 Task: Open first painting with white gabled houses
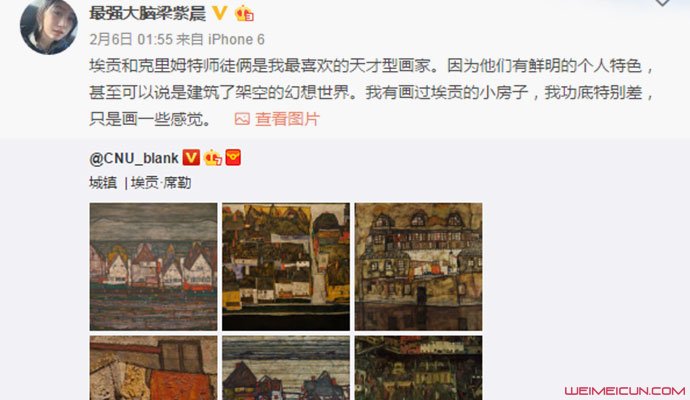[x=154, y=267]
